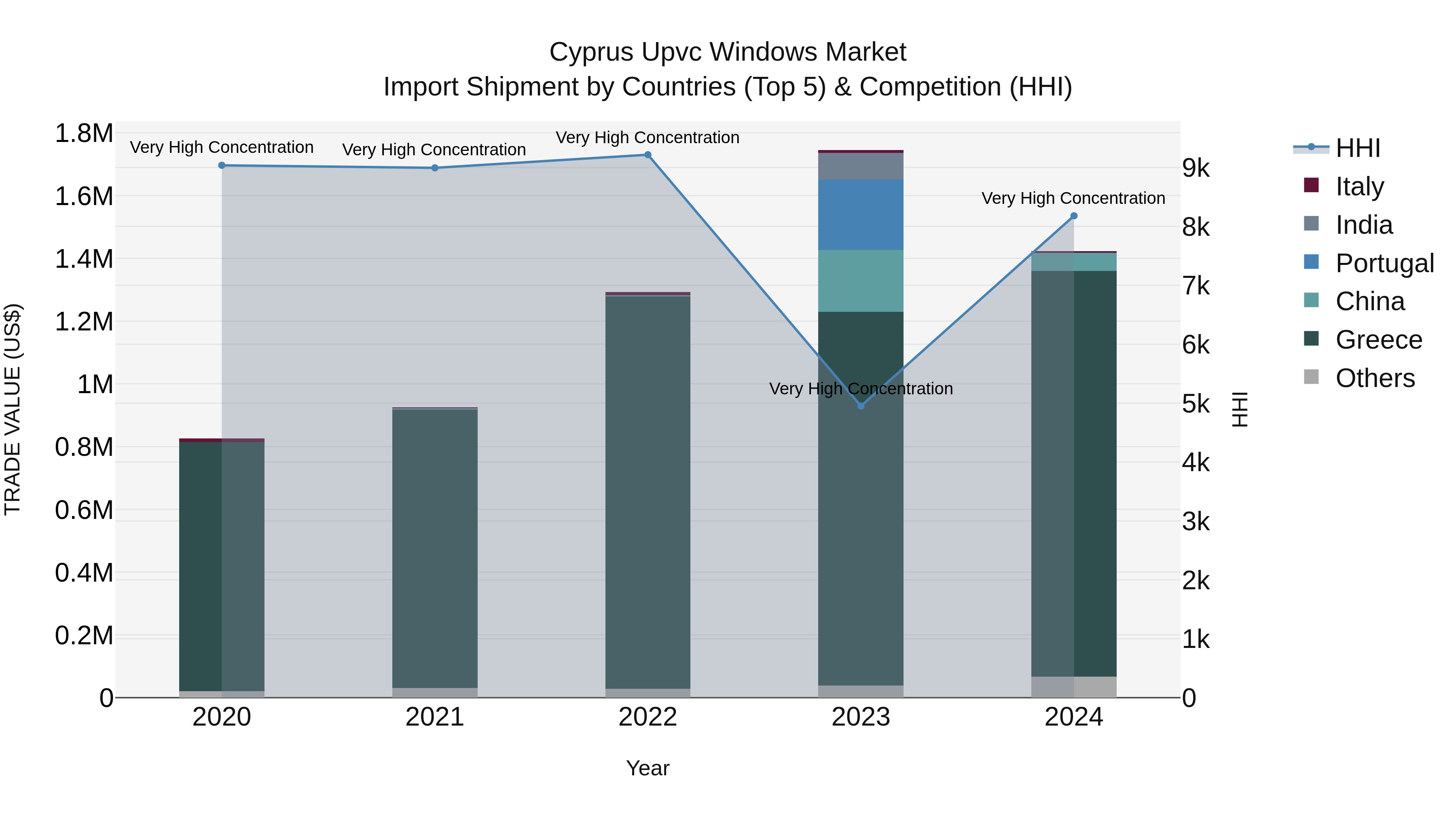Click the Italy segment atop 2022 bar
Image resolution: width=1456 pixels, height=819 pixels.
[648, 294]
